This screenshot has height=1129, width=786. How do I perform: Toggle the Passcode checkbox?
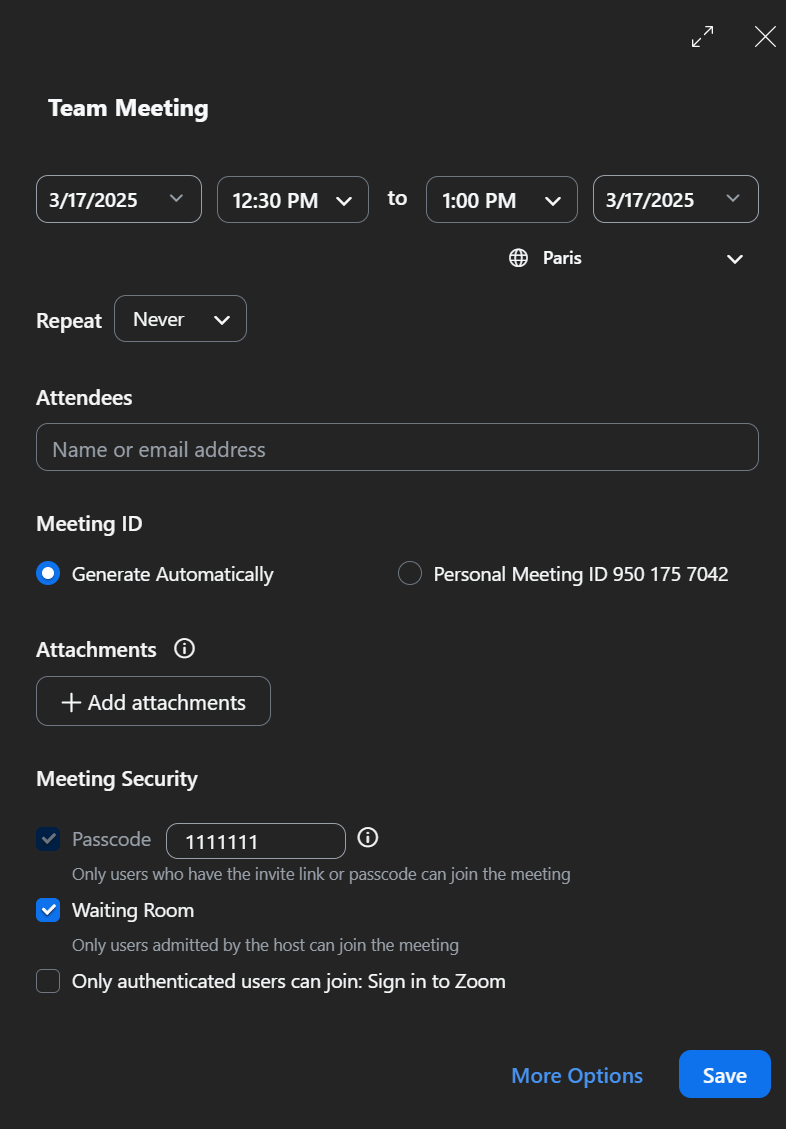click(47, 839)
